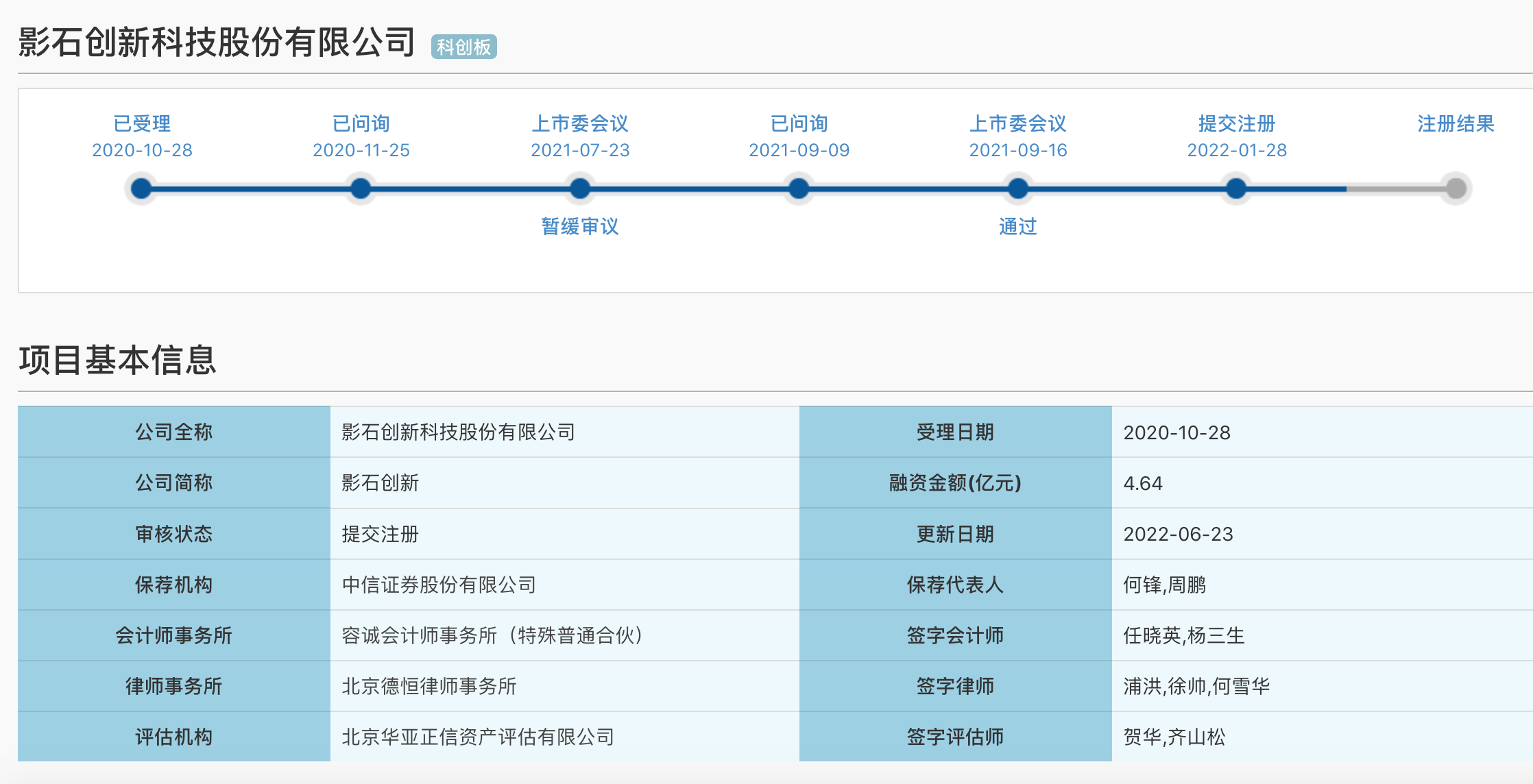Click the 北京华亚正信资产评估有限公司 cell
The image size is (1533, 784).
[478, 737]
